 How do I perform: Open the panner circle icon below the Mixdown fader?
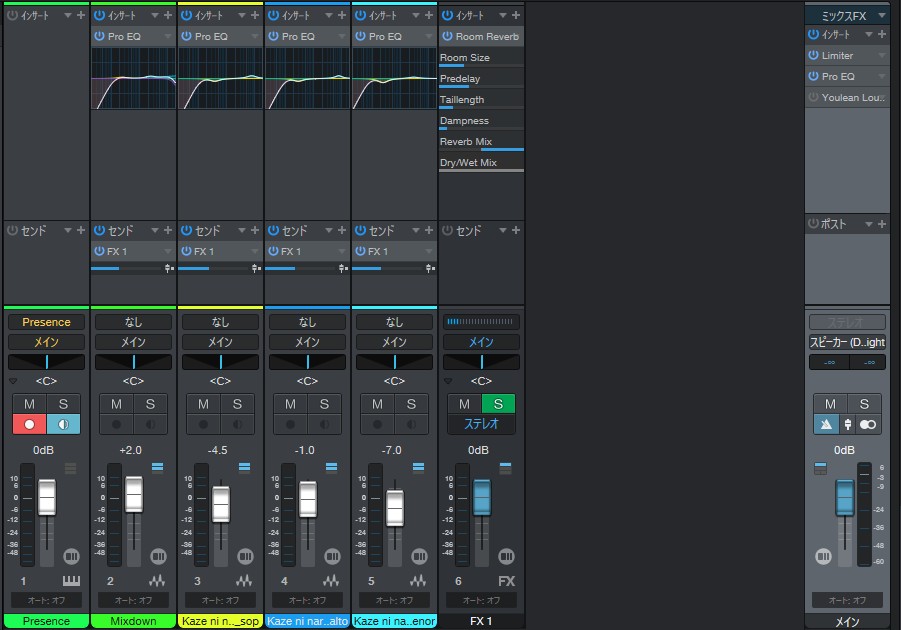pos(158,556)
